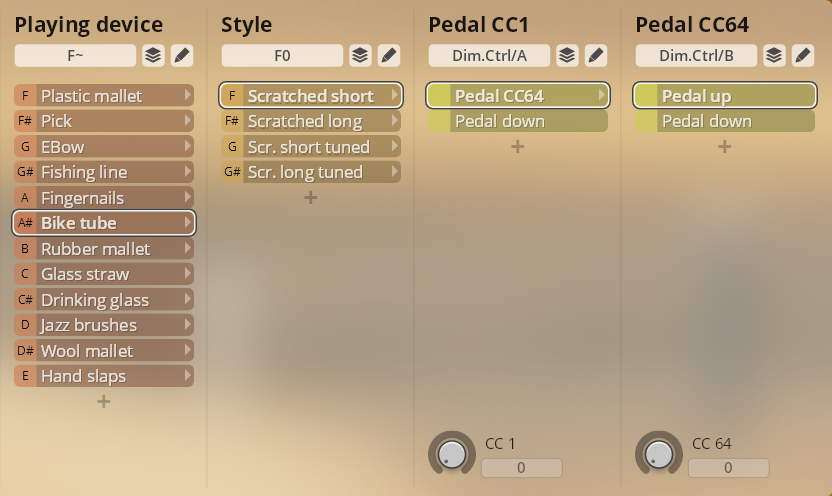This screenshot has height=496, width=832.
Task: Select the Wool mallet playing device
Action: click(104, 351)
